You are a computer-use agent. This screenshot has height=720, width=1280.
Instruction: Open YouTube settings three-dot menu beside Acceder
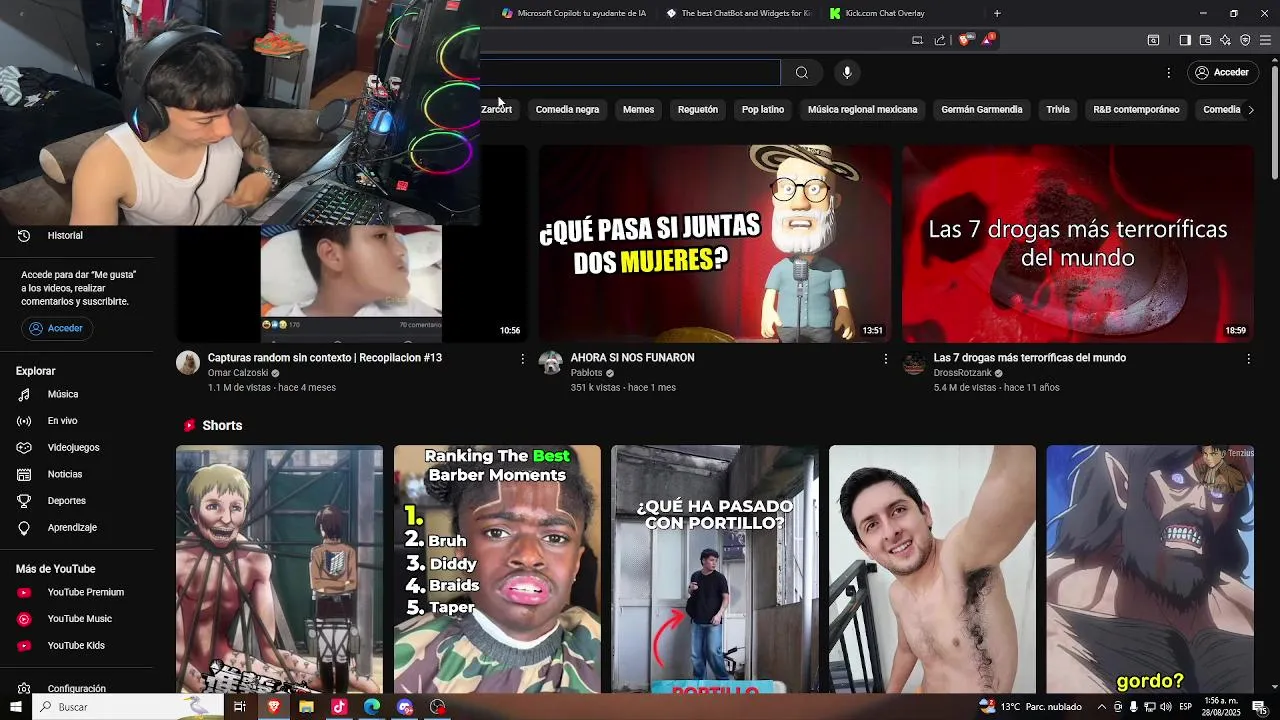click(1168, 72)
